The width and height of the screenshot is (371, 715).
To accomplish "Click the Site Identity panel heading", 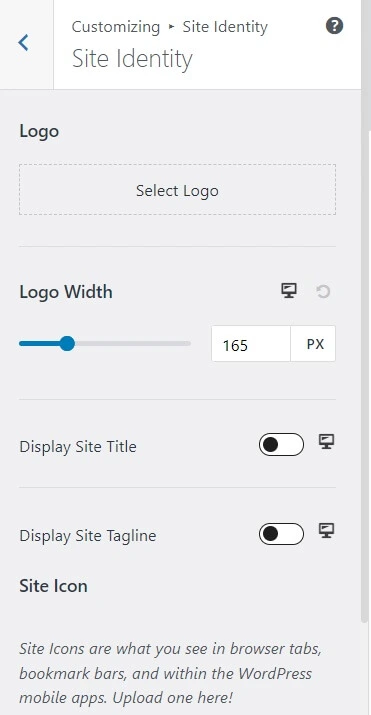I will [x=132, y=59].
